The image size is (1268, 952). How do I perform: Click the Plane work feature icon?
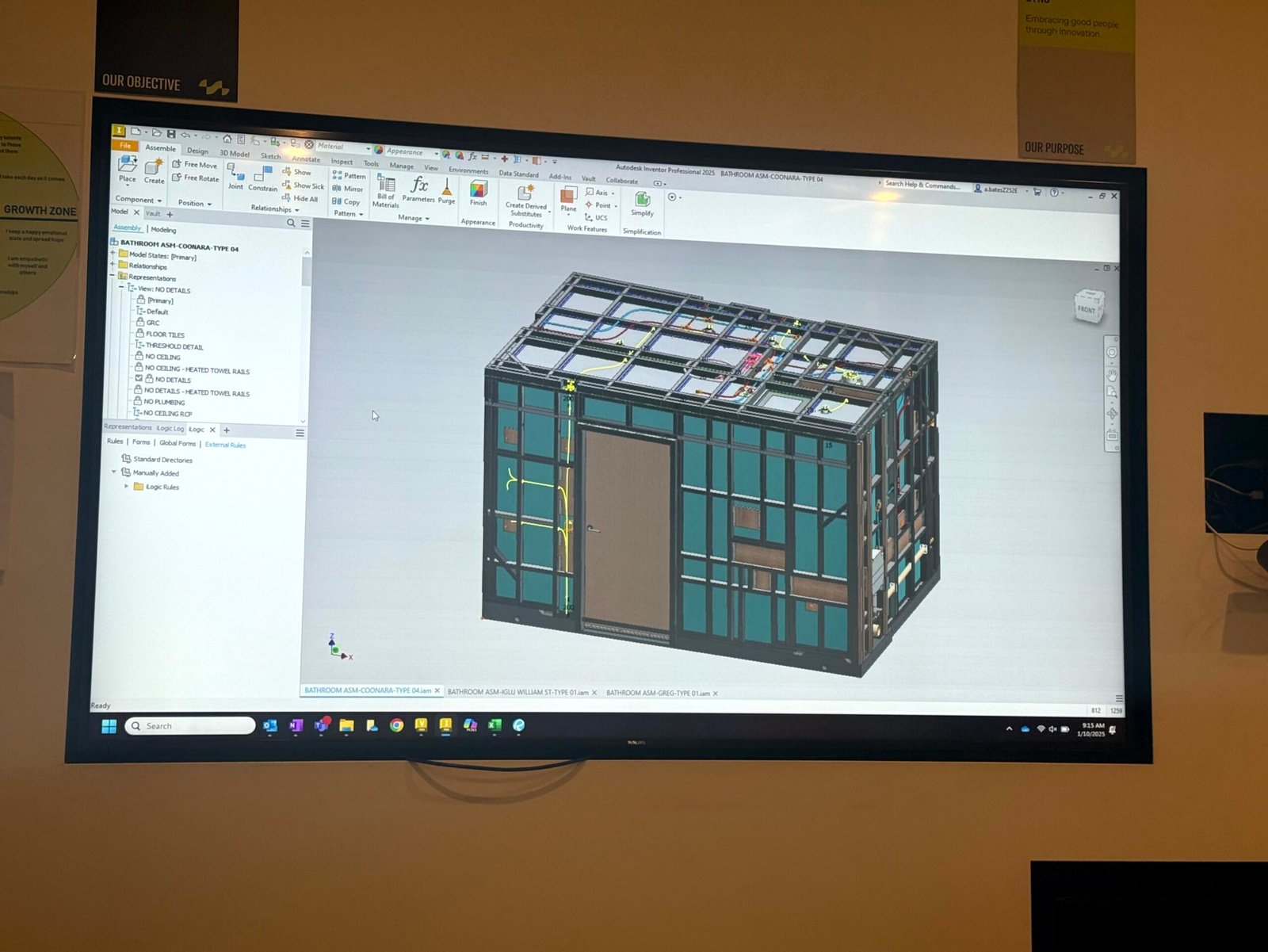568,199
